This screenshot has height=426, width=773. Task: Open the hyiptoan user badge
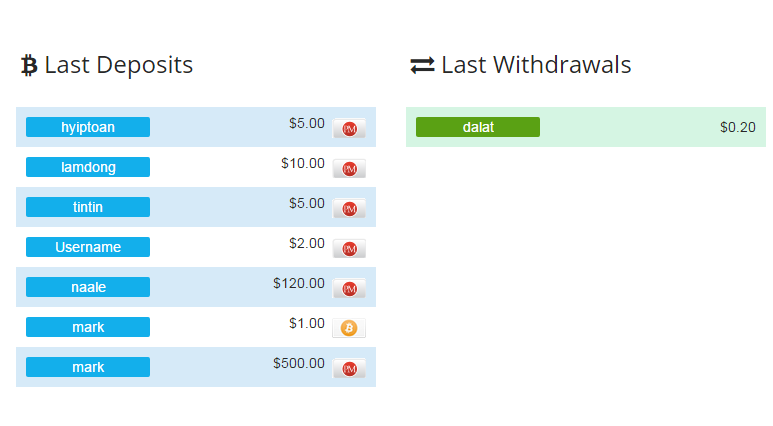(88, 127)
